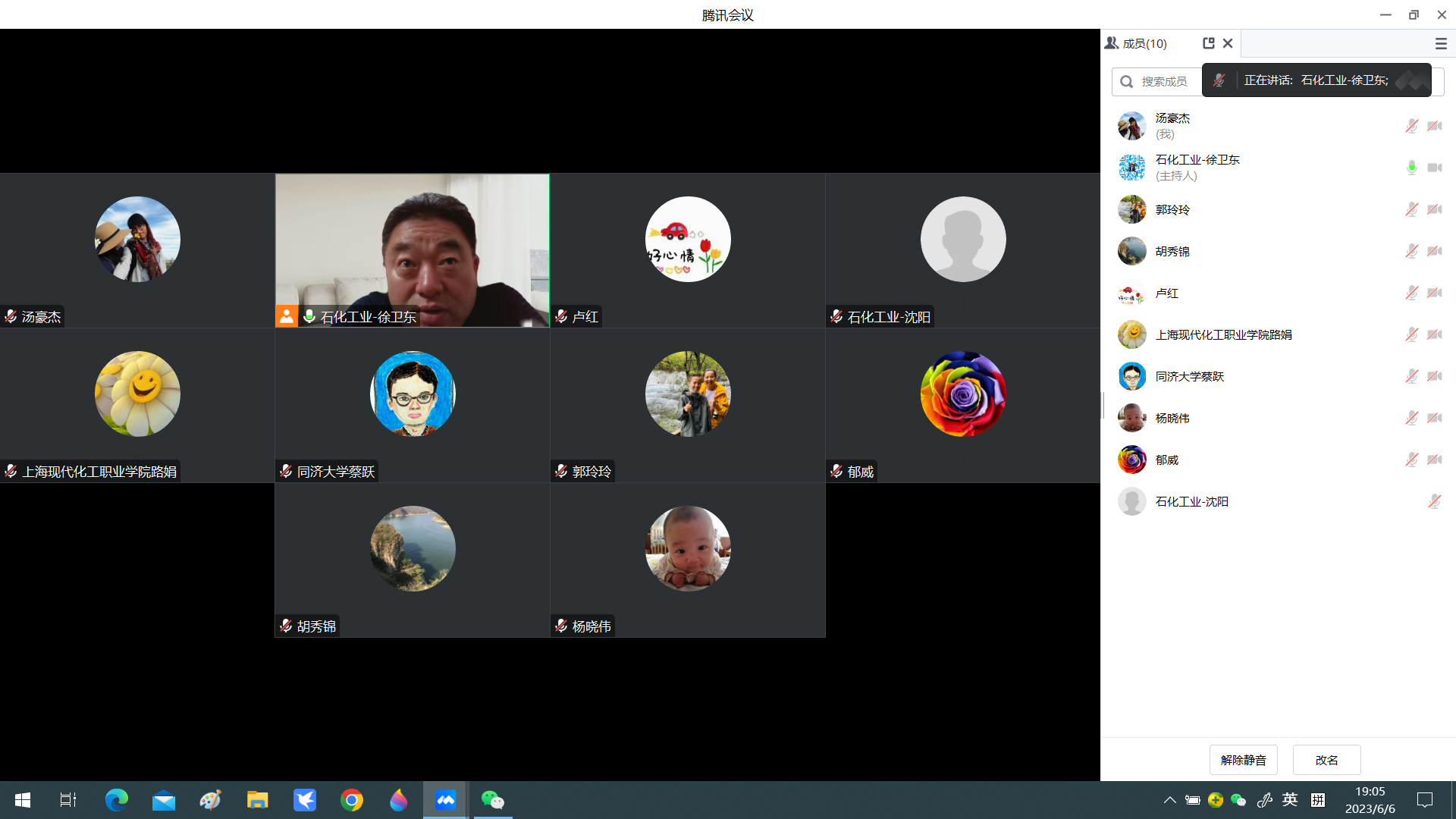1456x819 pixels.
Task: Click the speaking 石化工业-徐卫东 video tile
Action: [x=413, y=243]
